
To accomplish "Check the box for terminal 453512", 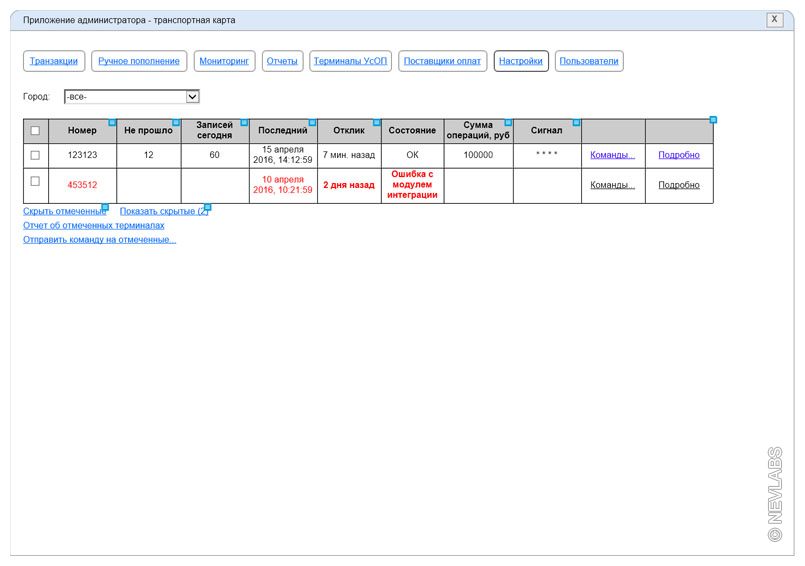I will 35,181.
